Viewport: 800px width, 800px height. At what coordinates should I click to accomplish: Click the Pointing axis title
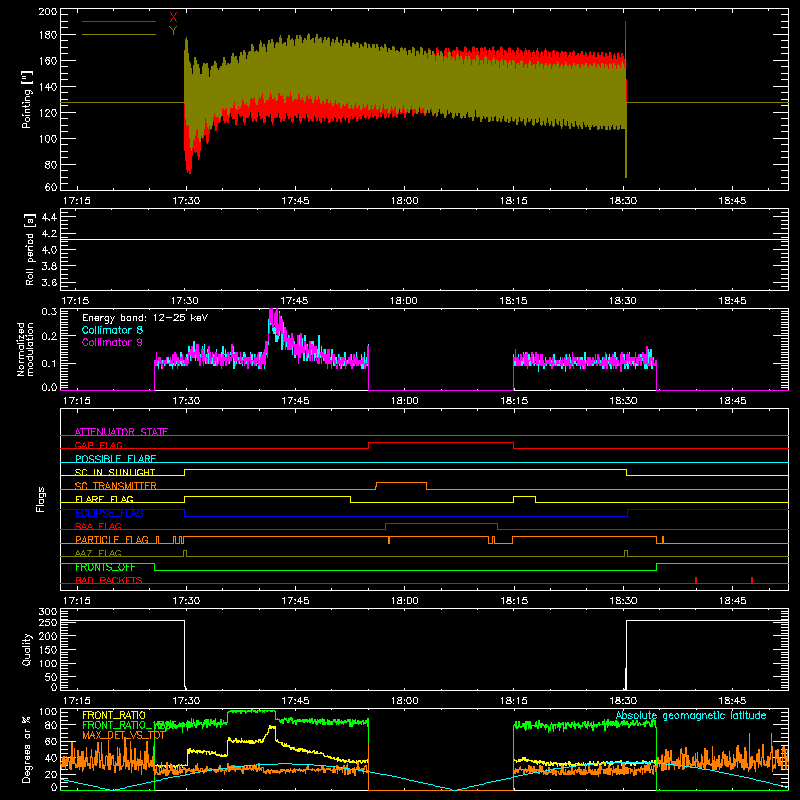[x=27, y=101]
